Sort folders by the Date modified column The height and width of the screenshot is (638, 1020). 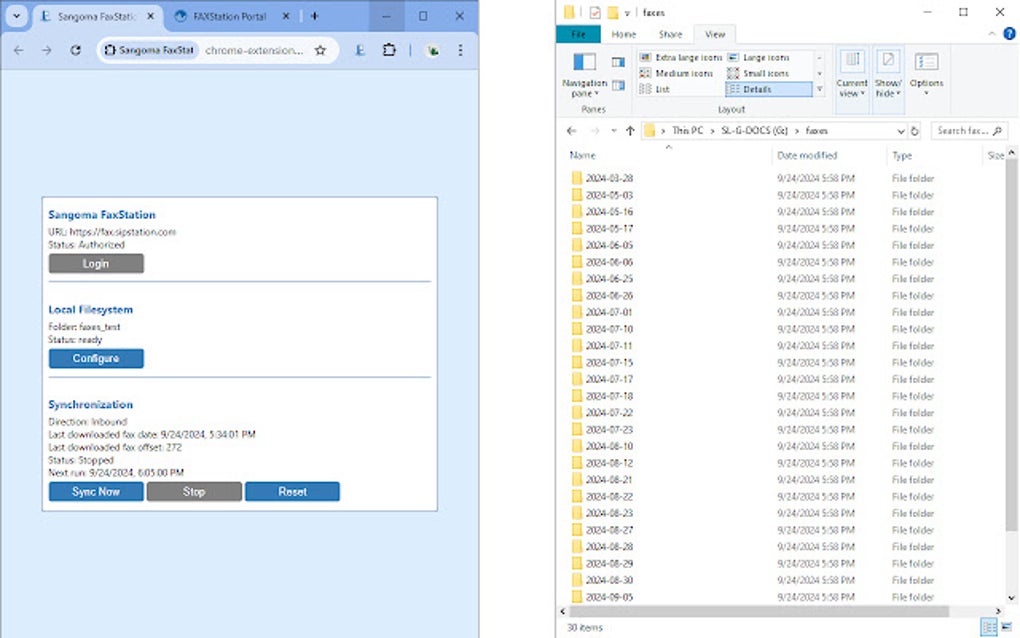coord(807,155)
